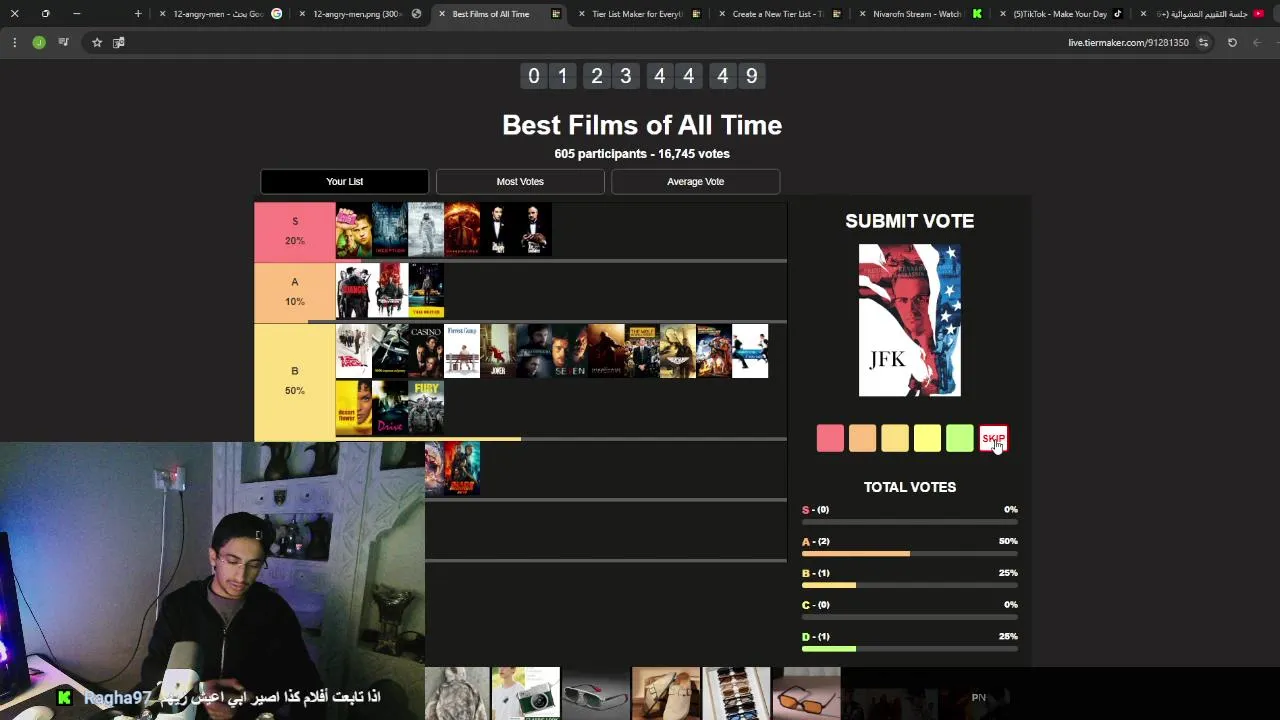Vote S tier with the pink swatch
This screenshot has width=1280, height=720.
coord(830,438)
